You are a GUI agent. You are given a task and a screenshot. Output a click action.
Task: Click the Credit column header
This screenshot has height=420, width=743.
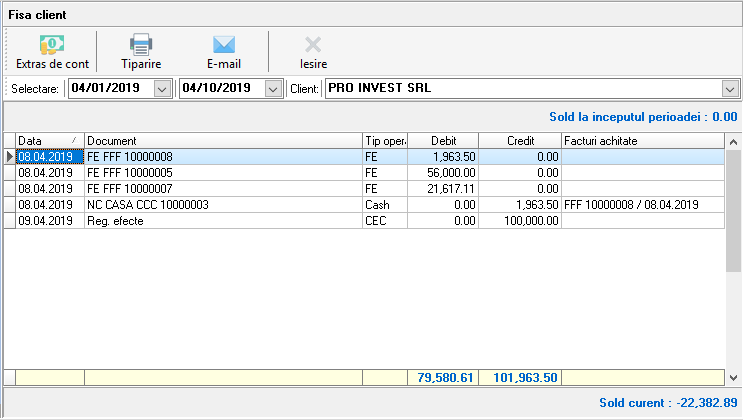(520, 141)
